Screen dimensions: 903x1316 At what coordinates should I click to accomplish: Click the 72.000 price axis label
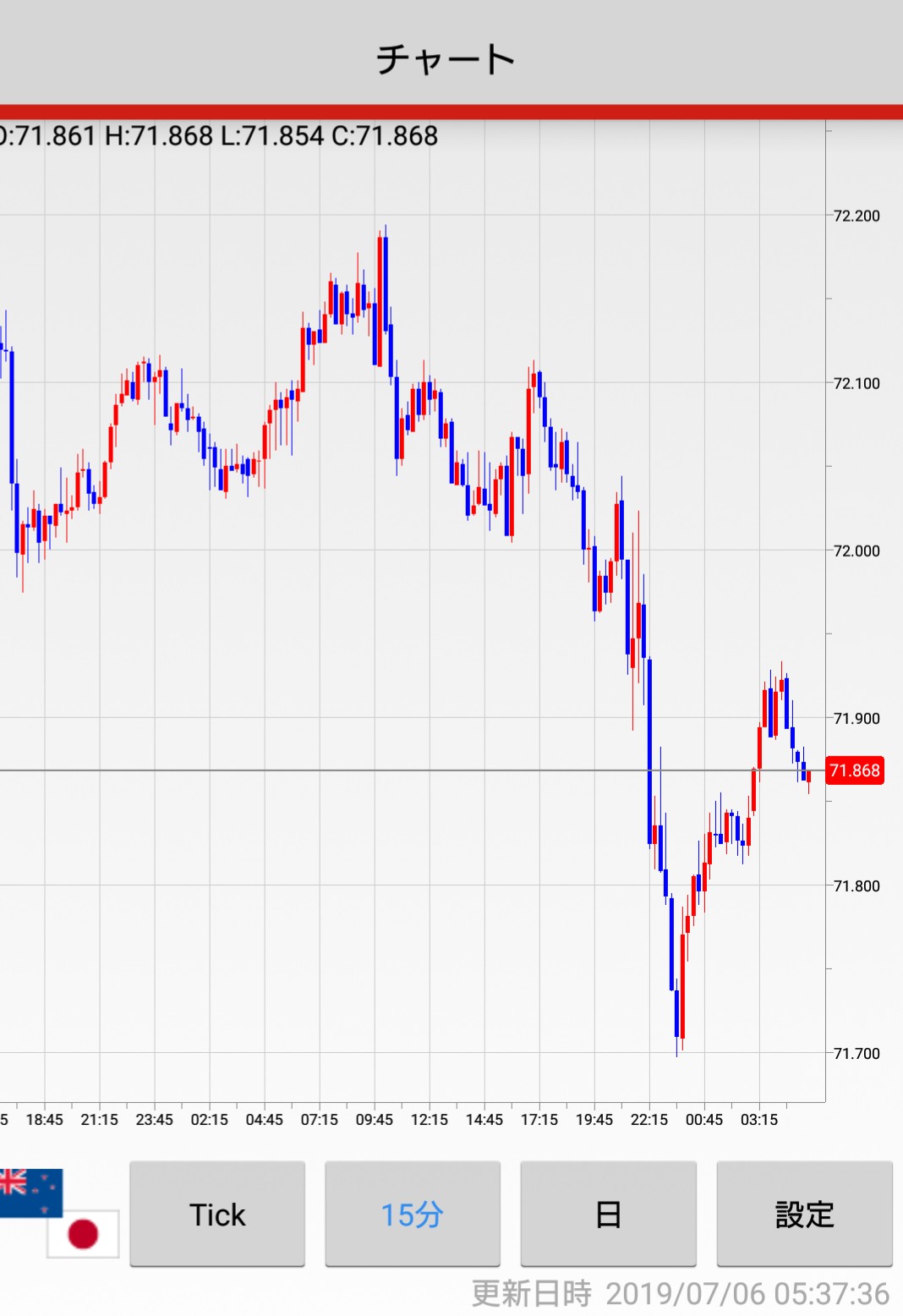(x=856, y=551)
